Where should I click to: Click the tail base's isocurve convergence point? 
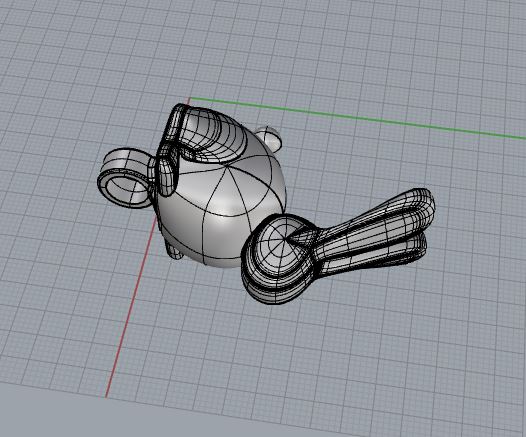tap(285, 239)
